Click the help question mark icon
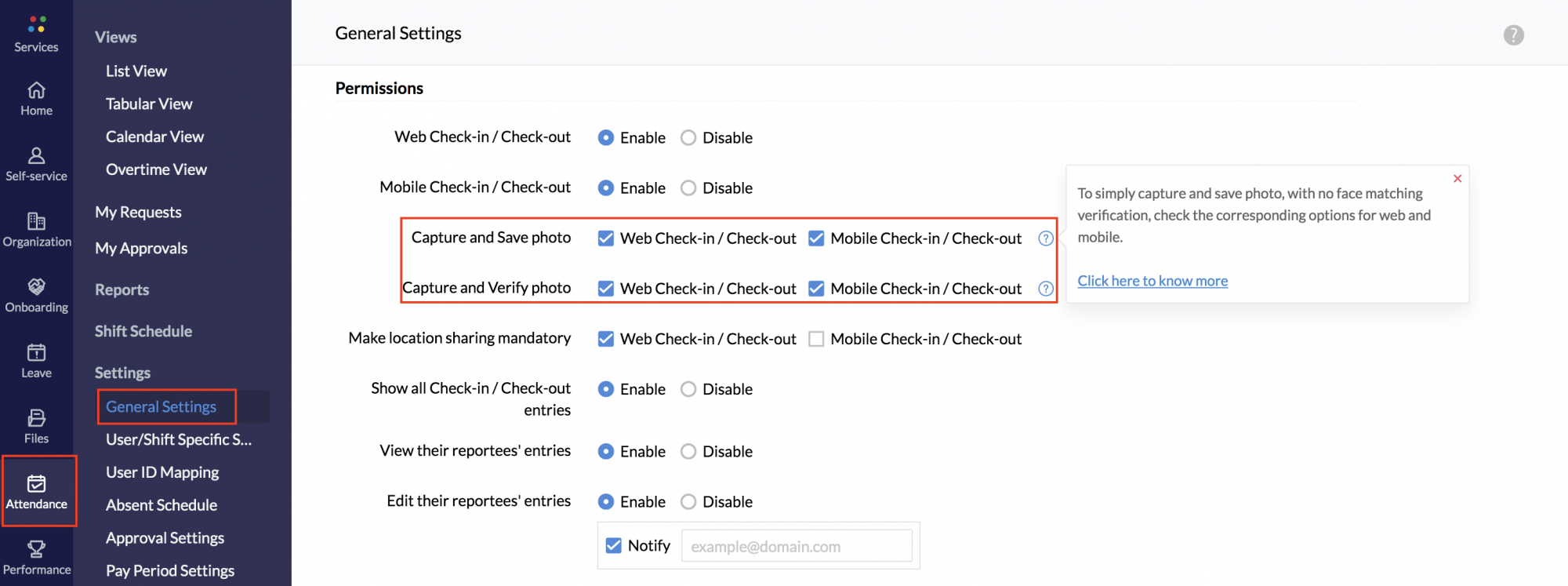1568x586 pixels. [1513, 35]
